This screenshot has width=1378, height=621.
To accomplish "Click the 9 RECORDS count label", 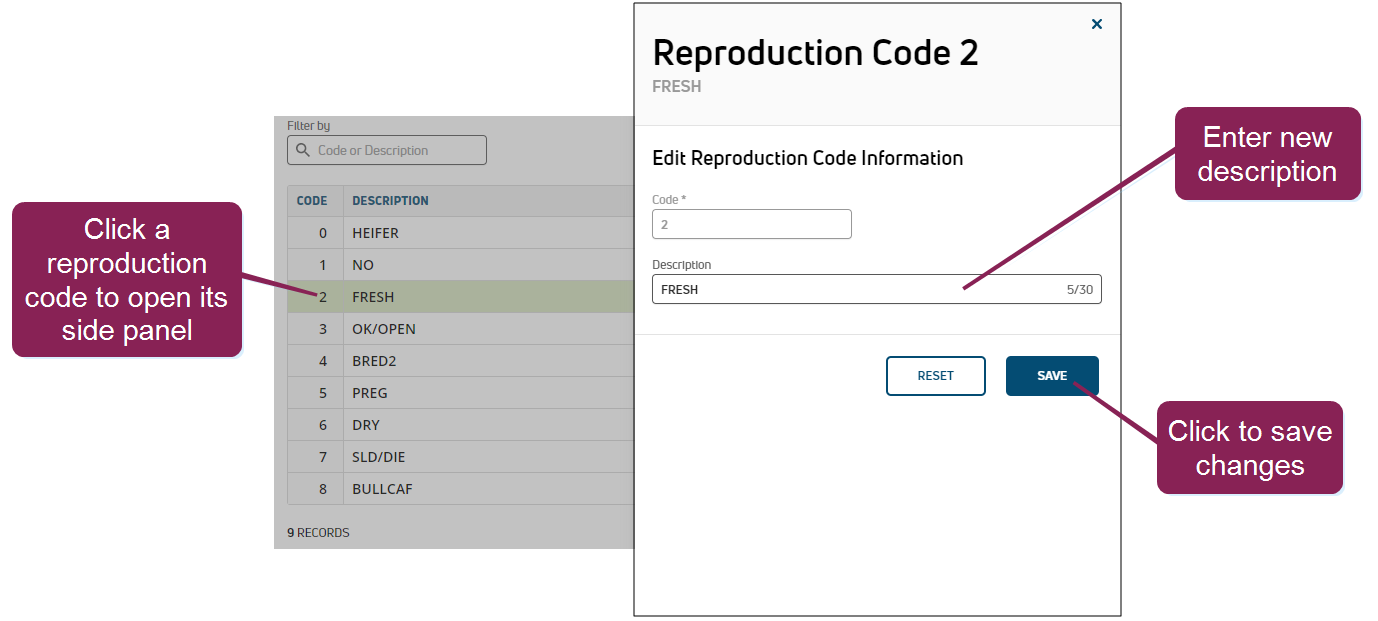I will coord(319,533).
